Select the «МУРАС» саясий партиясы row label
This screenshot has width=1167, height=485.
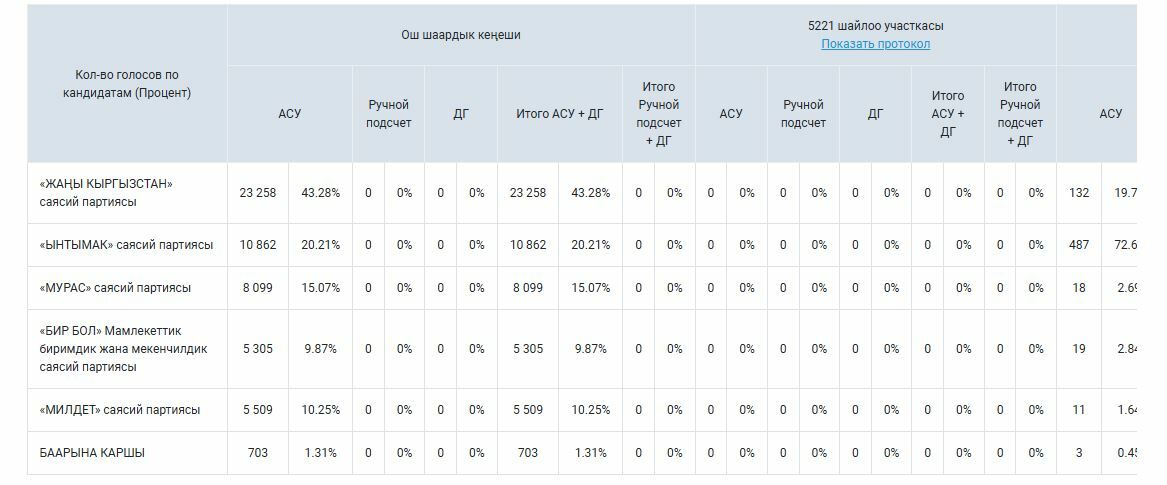[115, 288]
